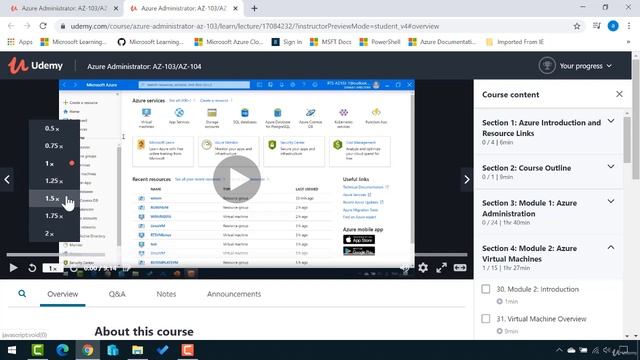Open Sign In bookmark
The height and width of the screenshot is (360, 640).
click(287, 42)
